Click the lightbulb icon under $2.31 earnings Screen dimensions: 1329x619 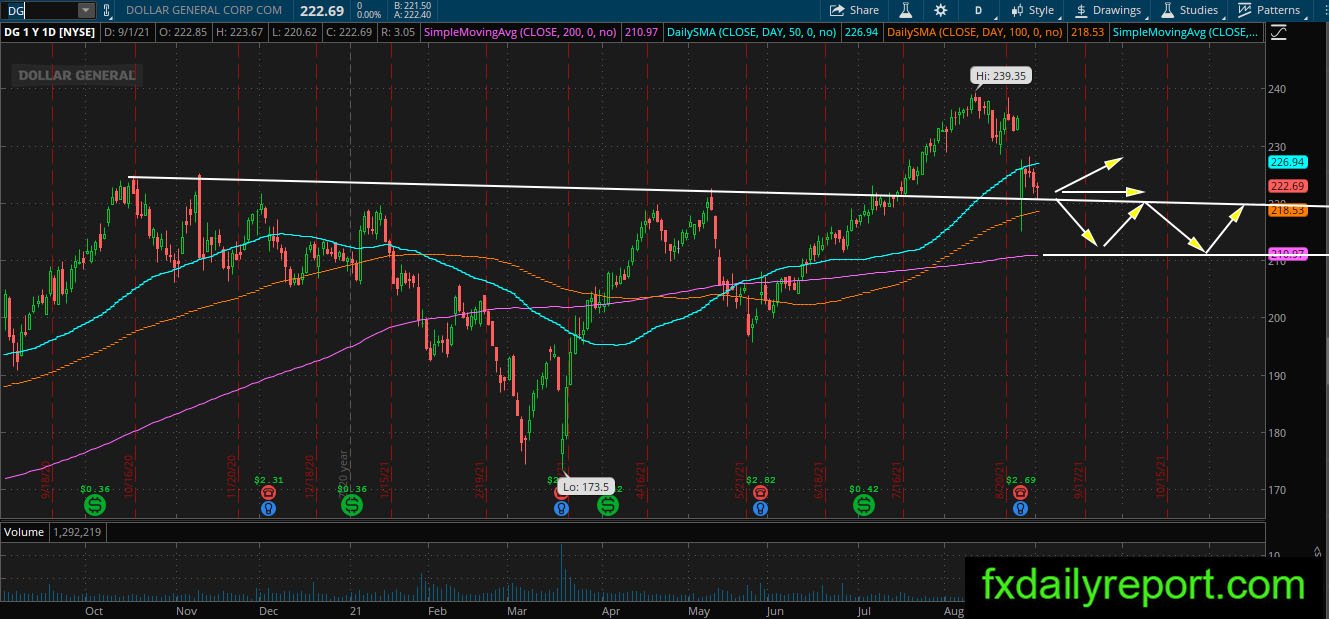pyautogui.click(x=268, y=508)
